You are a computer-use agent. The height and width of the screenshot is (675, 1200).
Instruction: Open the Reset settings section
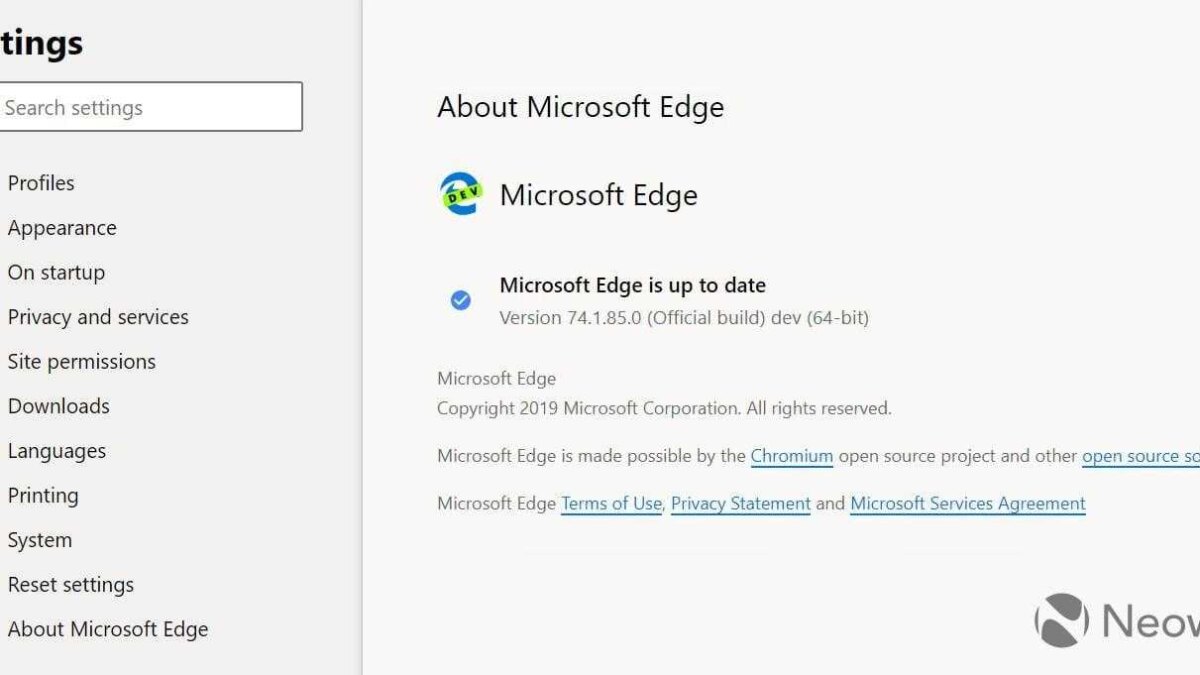pyautogui.click(x=71, y=584)
